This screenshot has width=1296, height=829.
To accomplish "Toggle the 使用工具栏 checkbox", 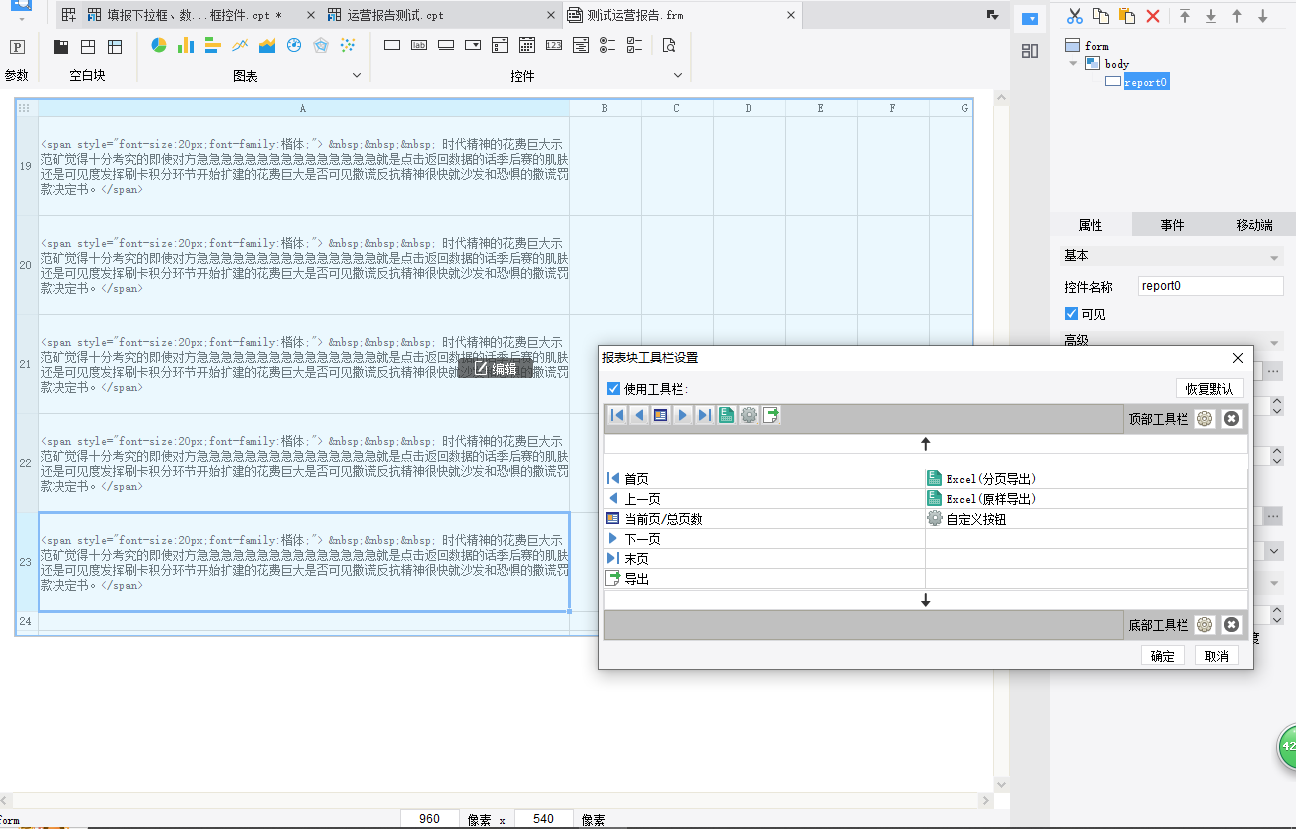I will tap(614, 389).
